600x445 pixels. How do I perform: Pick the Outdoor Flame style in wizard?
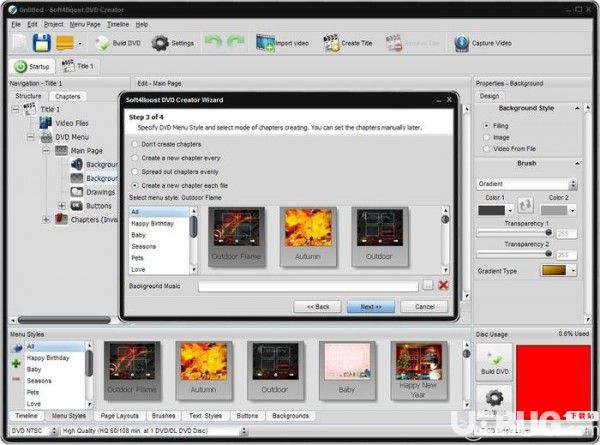[236, 236]
